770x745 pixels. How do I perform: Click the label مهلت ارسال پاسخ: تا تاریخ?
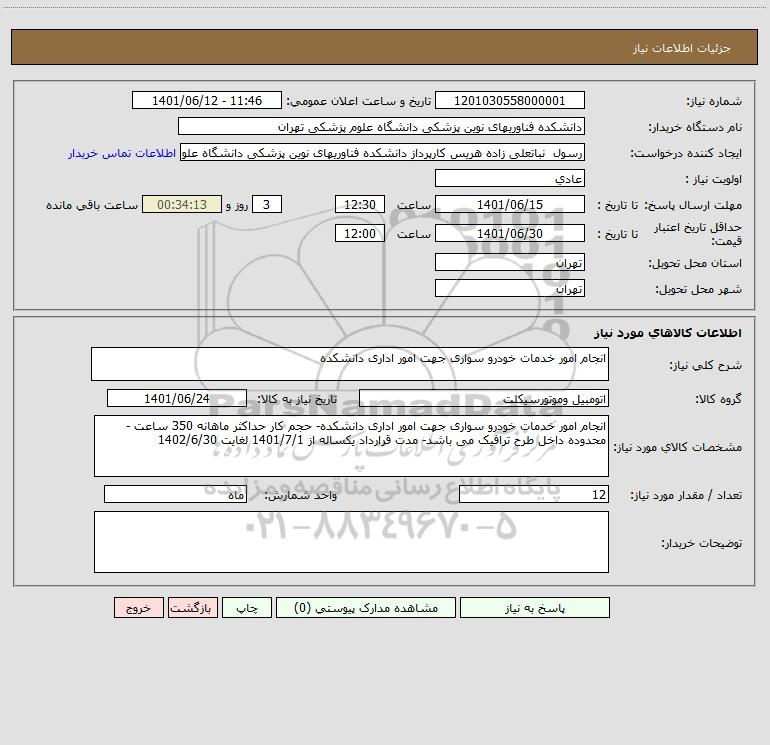click(669, 205)
